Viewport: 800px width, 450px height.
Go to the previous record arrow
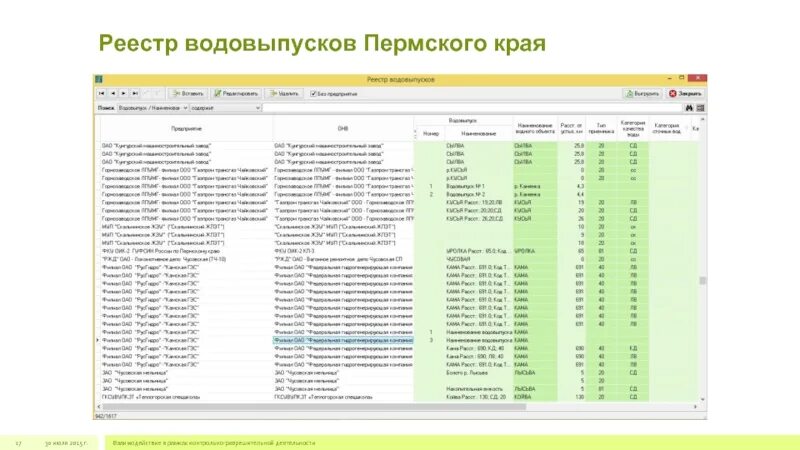[x=113, y=93]
